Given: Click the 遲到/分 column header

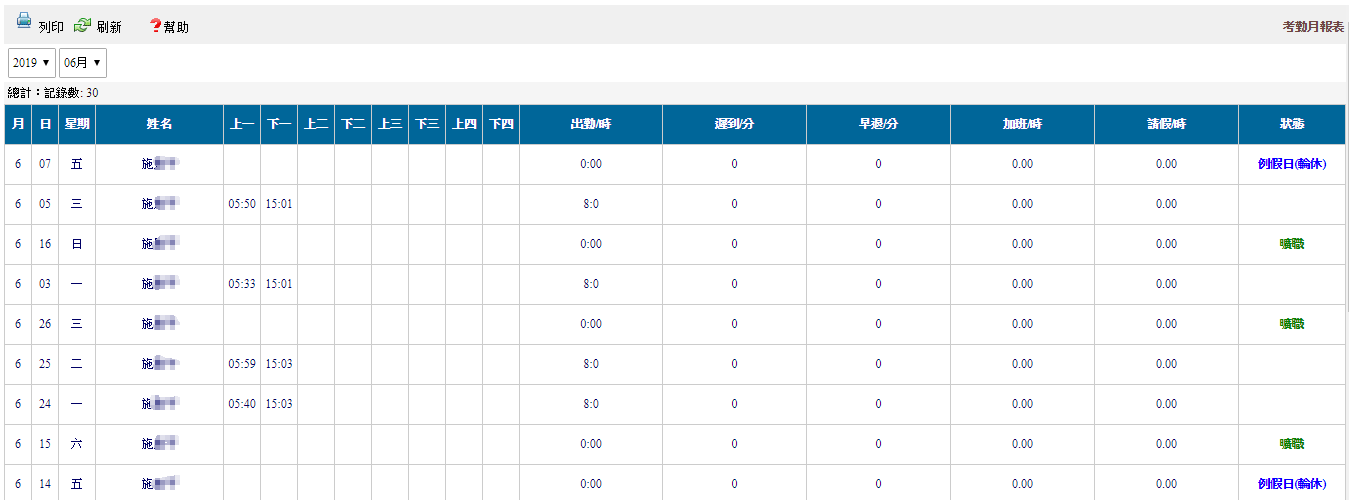Looking at the screenshot, I should pos(734,125).
